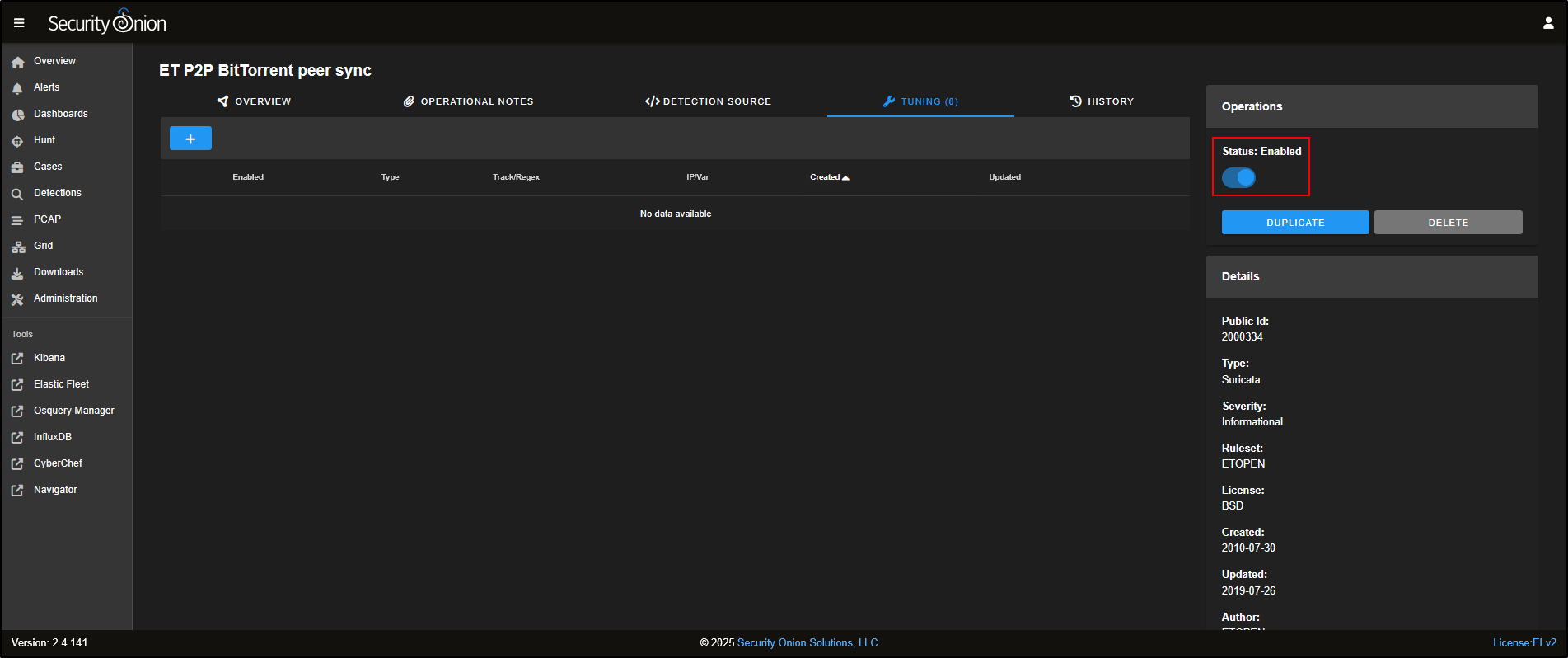Open Grid via the network icon
This screenshot has height=658, width=1568.
point(17,247)
